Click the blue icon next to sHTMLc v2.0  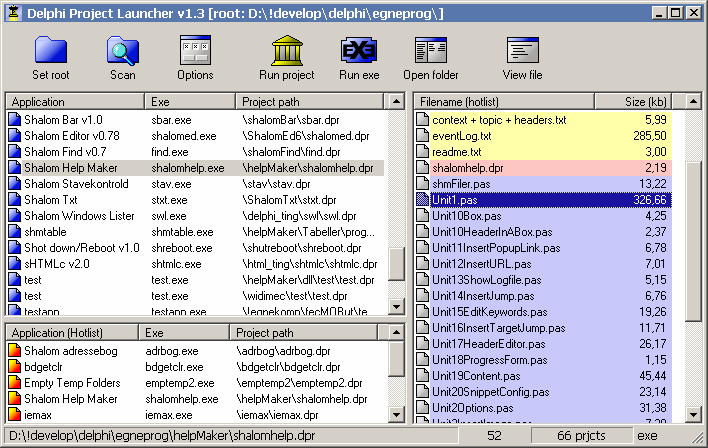click(14, 264)
